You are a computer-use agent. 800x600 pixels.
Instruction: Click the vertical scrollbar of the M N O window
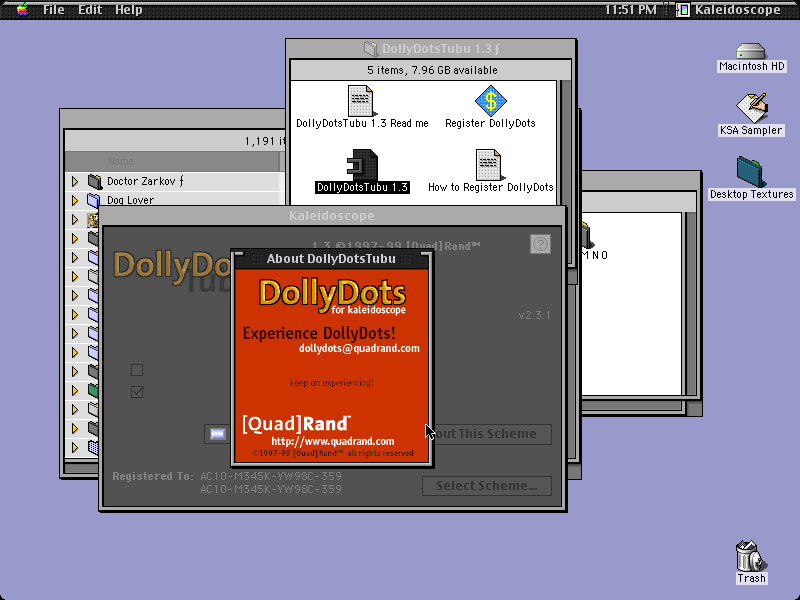[691, 304]
